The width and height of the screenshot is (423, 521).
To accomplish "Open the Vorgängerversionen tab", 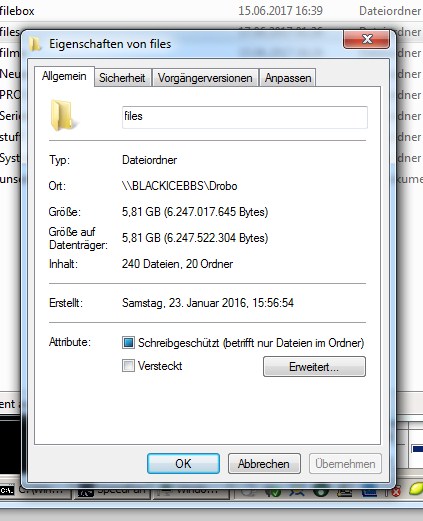I will [x=205, y=78].
